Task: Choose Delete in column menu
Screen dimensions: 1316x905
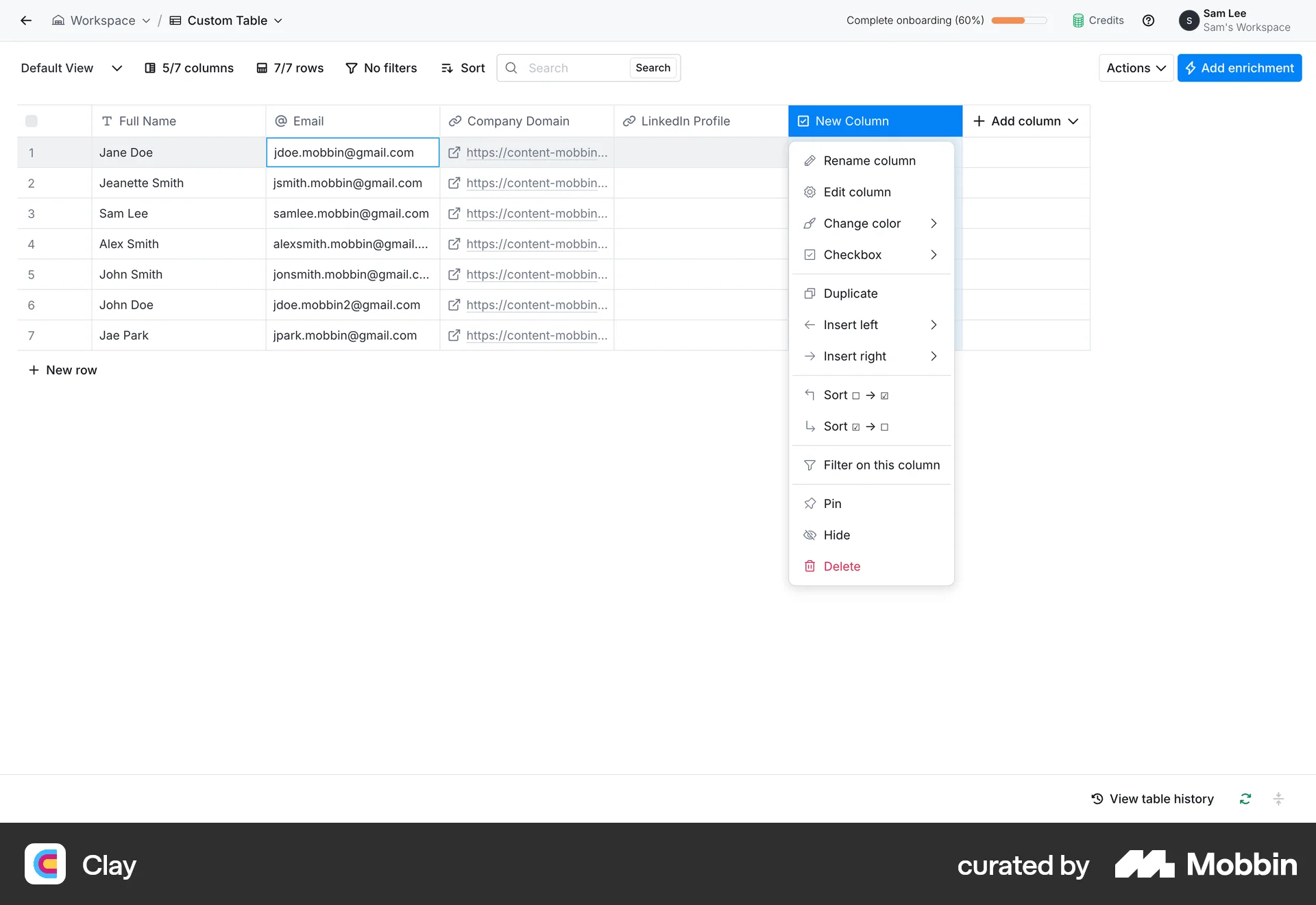Action: pos(842,566)
